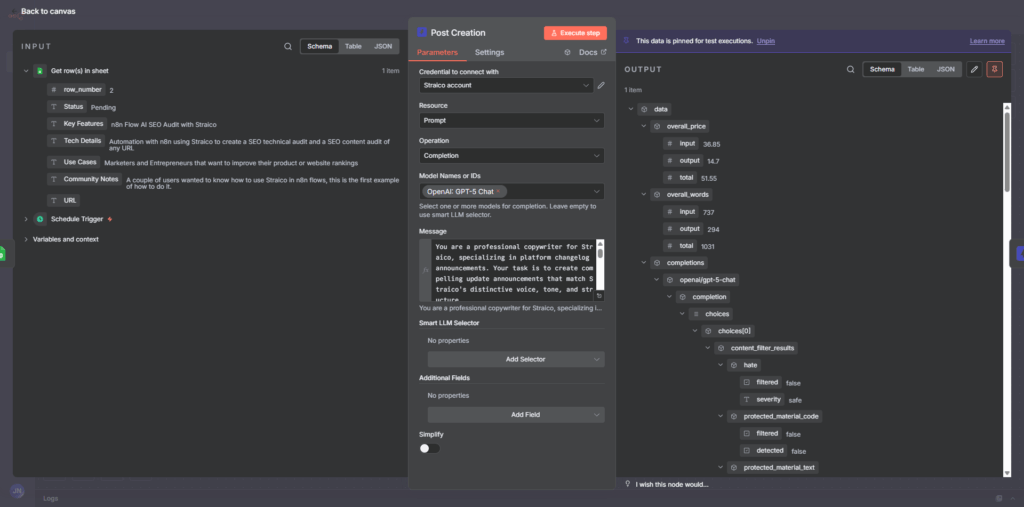Remove the OpenAI: GPT-5 Chat model tag
The height and width of the screenshot is (507, 1024).
pos(498,191)
